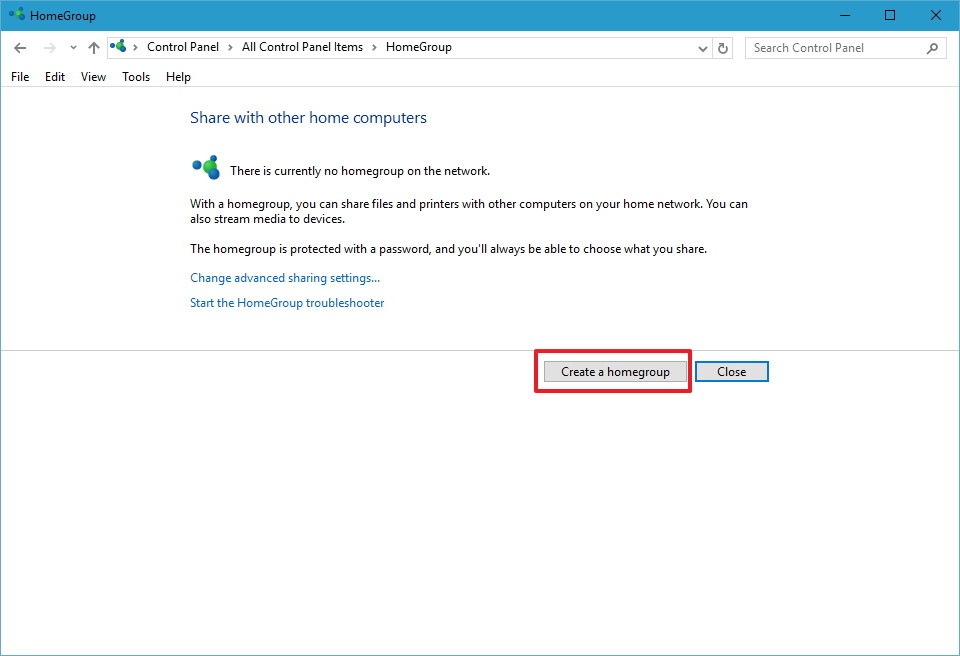960x656 pixels.
Task: Open the File menu
Action: (19, 76)
